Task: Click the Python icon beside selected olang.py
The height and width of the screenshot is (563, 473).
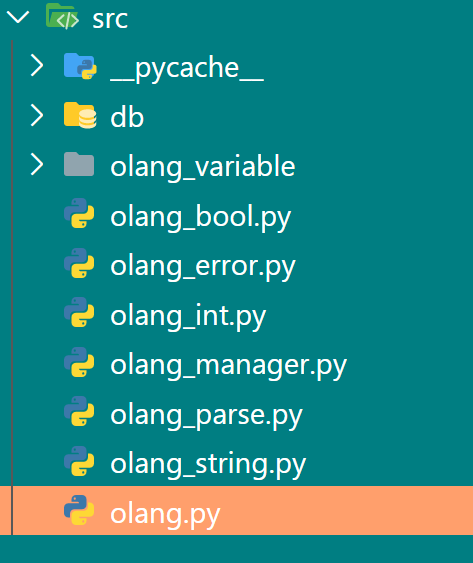Action: click(79, 510)
